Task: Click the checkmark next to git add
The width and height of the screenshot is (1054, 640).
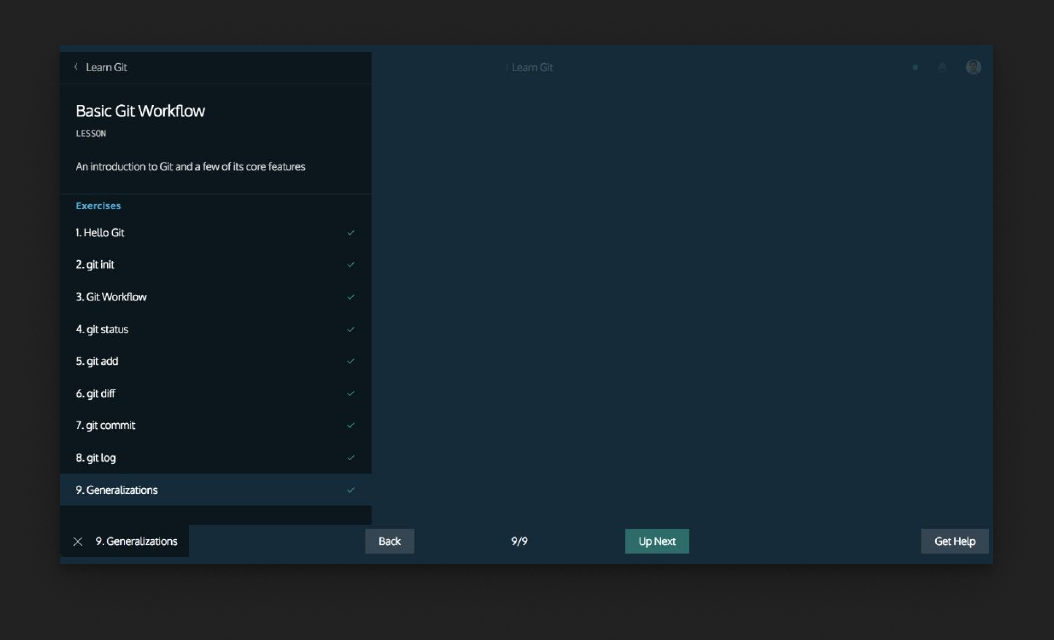Action: [x=351, y=361]
